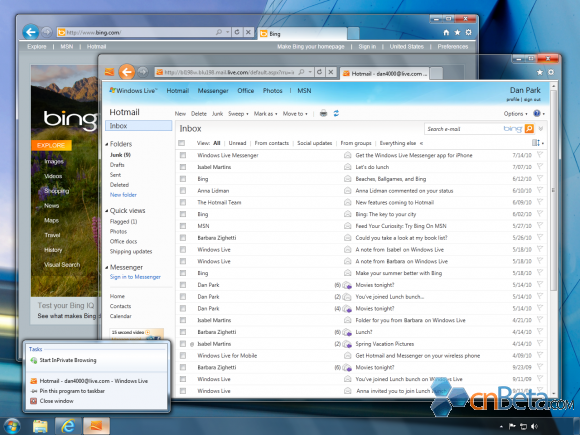The height and width of the screenshot is (435, 580).
Task: Collapse the Folders section triangle
Action: coord(107,144)
